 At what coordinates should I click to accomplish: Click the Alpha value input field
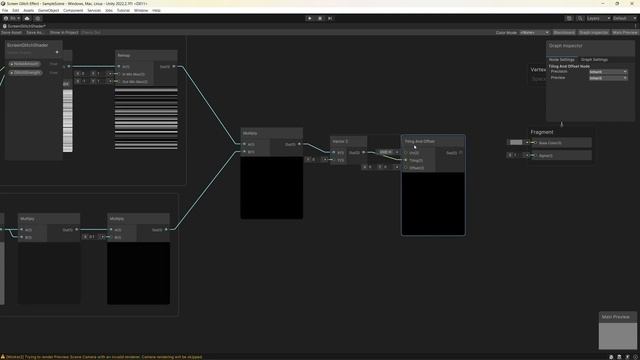tap(517, 155)
